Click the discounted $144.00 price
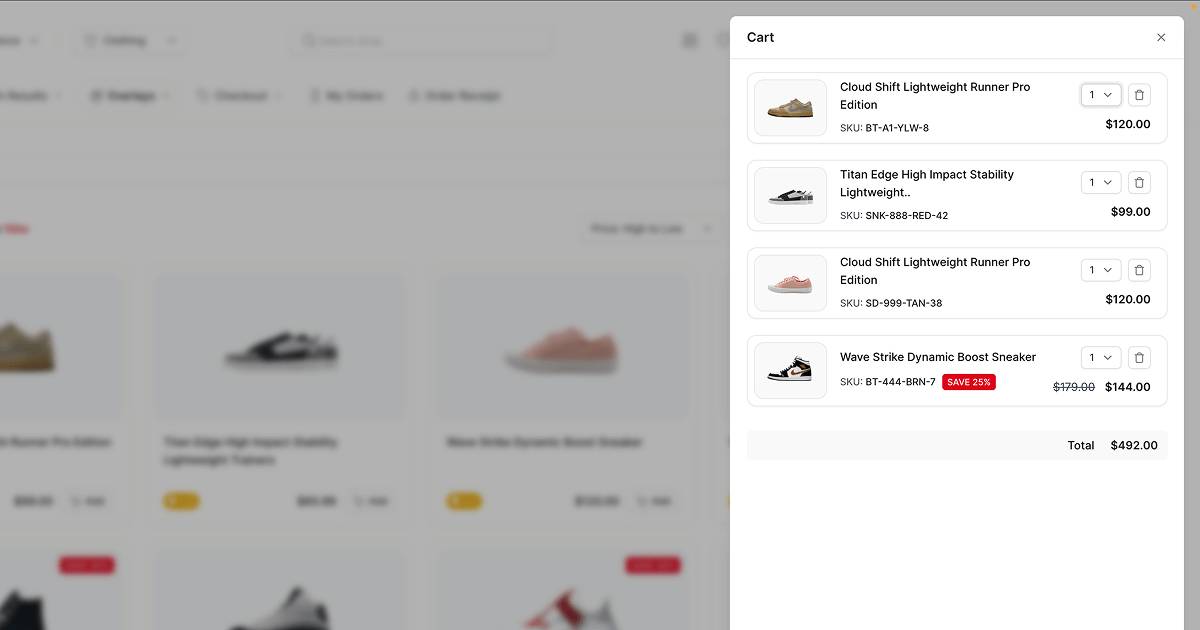1200x630 pixels. (1127, 387)
